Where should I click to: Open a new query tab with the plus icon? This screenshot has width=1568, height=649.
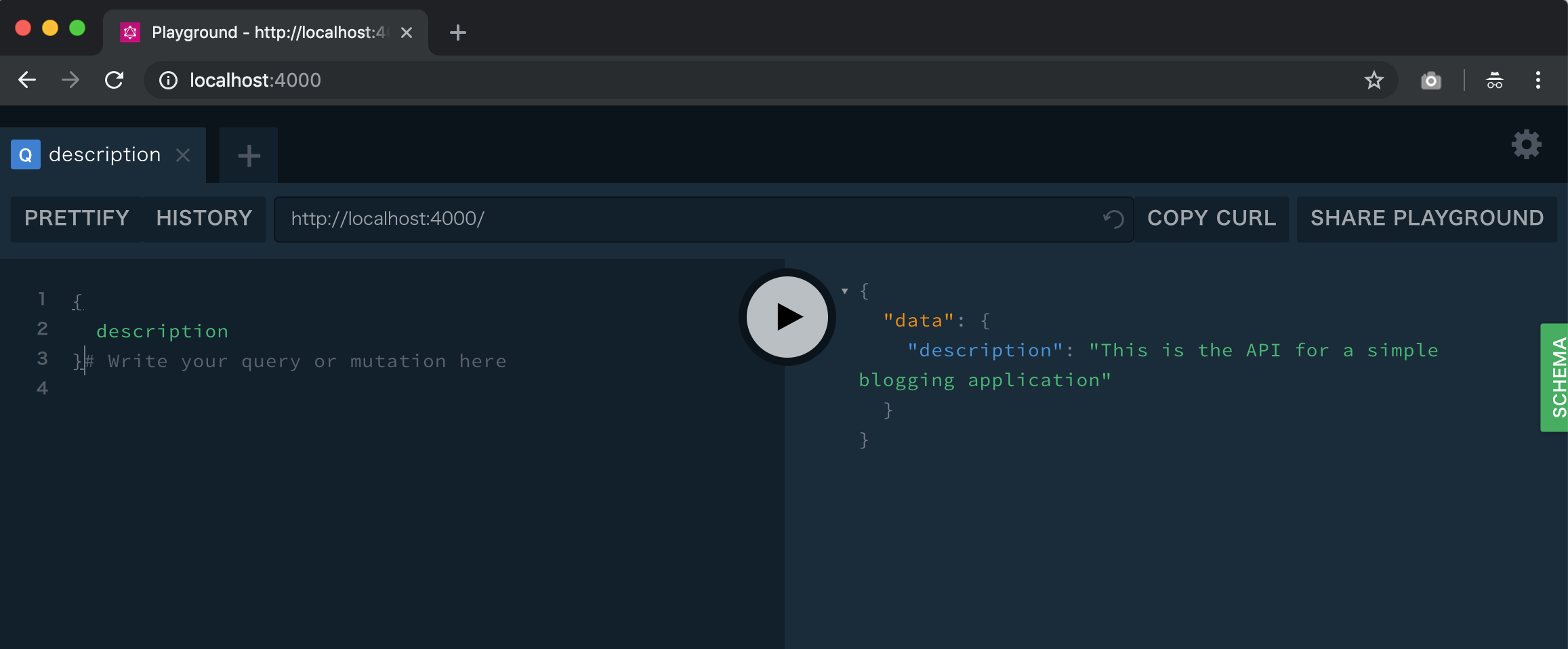(248, 155)
